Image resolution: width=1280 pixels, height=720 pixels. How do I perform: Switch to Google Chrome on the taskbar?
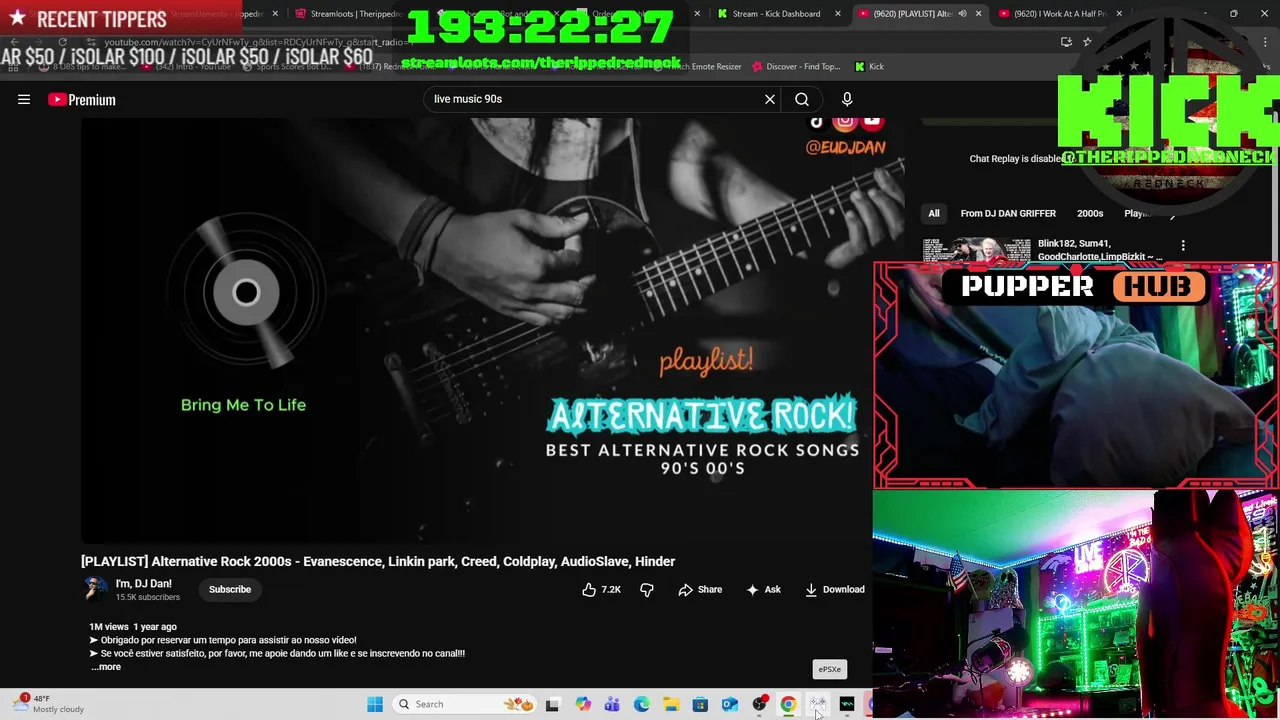point(789,704)
